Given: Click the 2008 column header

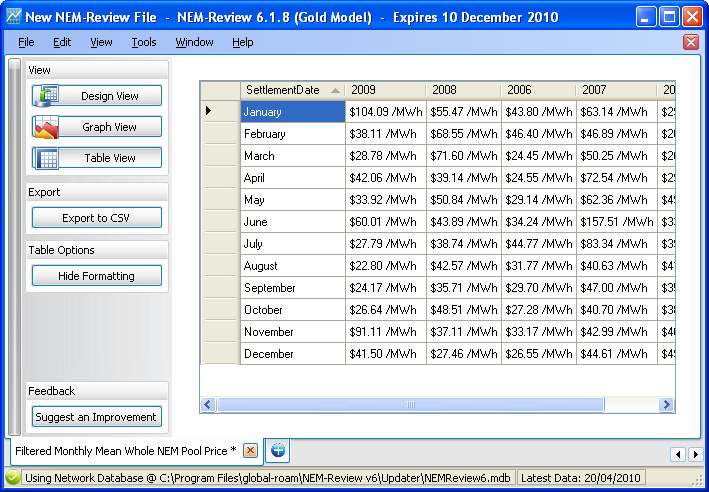Looking at the screenshot, I should 463,90.
